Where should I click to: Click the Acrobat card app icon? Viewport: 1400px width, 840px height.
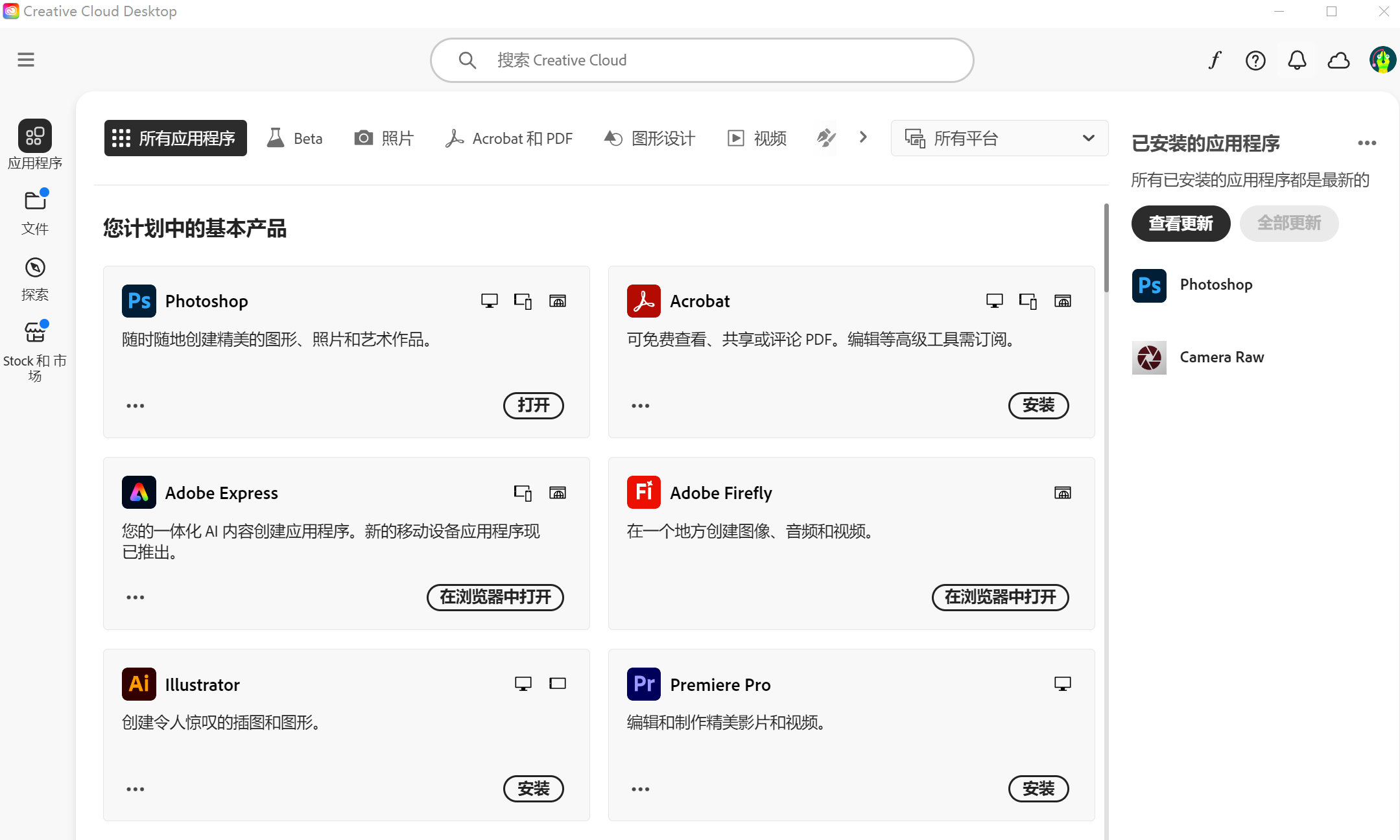pos(644,301)
